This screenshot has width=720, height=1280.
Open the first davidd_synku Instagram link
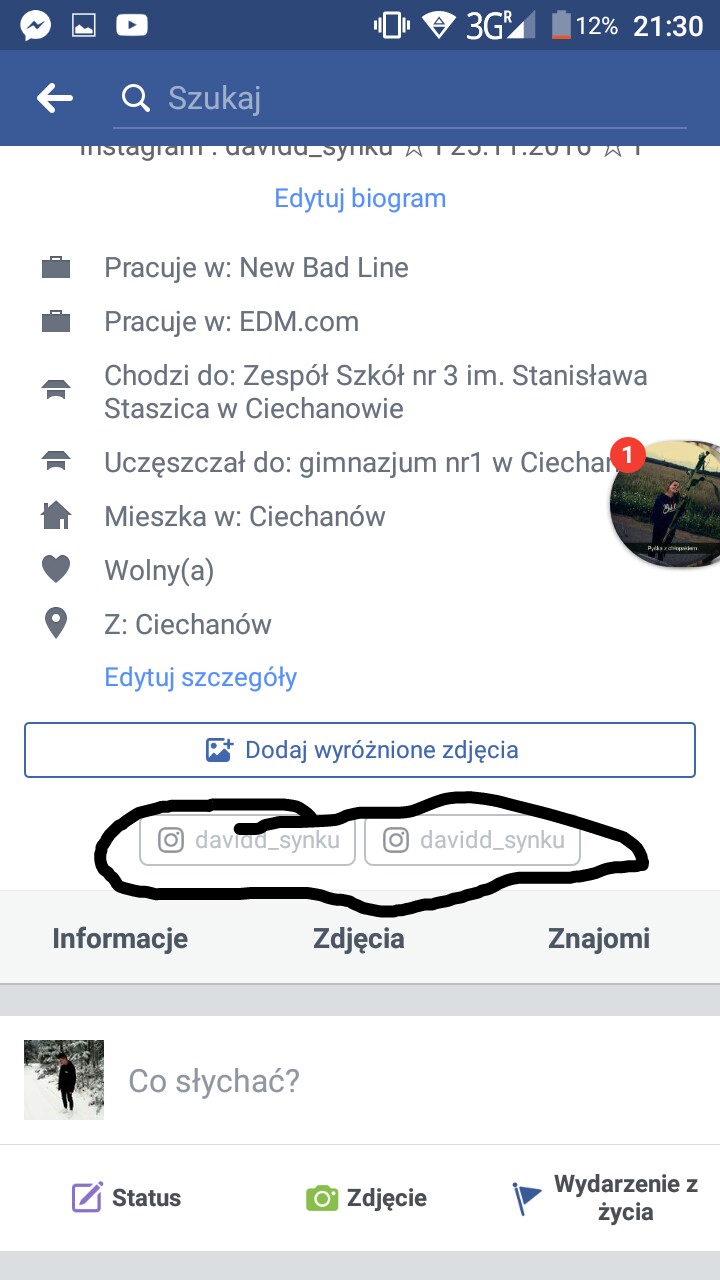click(x=247, y=840)
